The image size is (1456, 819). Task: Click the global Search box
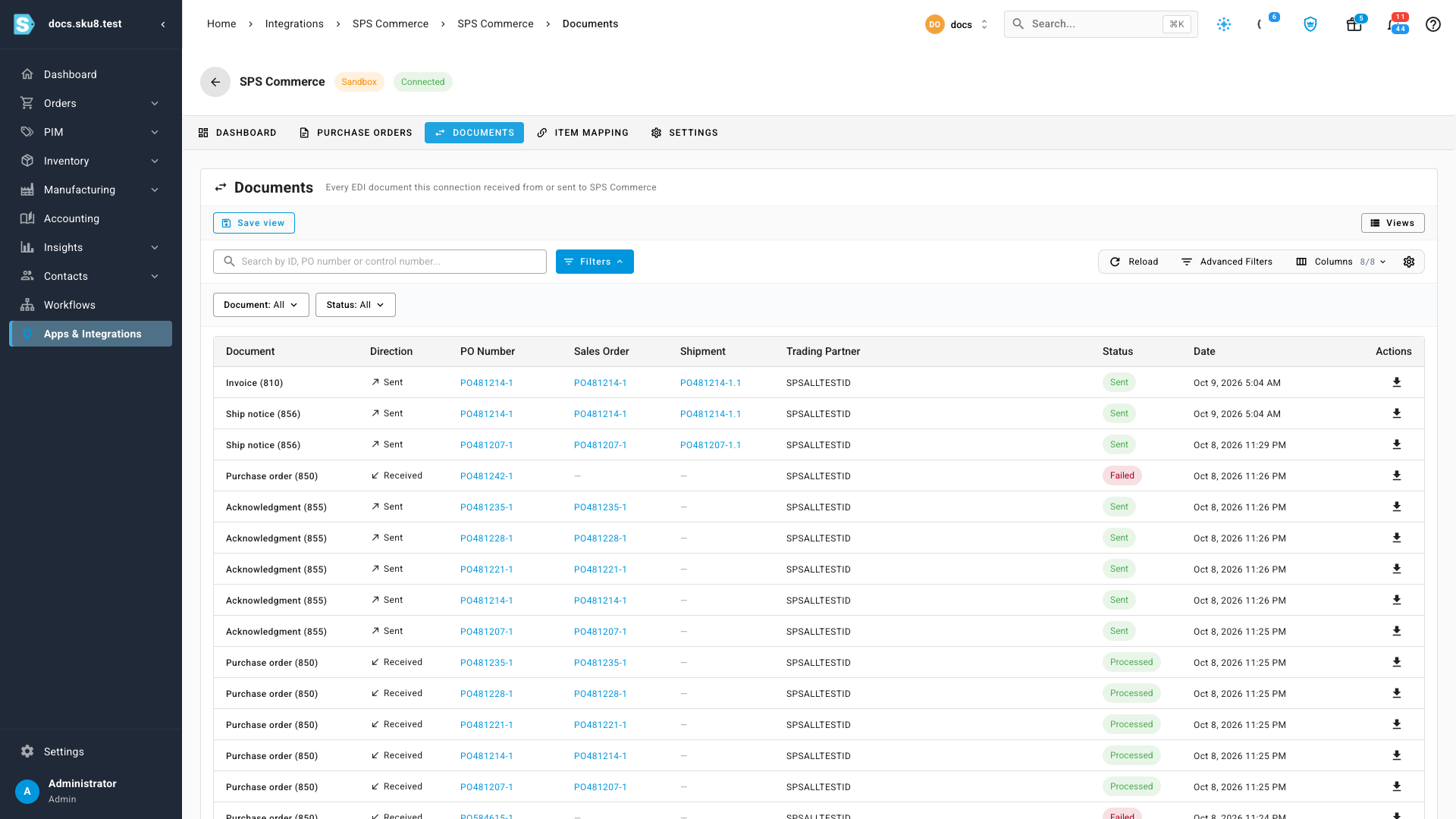[x=1100, y=24]
